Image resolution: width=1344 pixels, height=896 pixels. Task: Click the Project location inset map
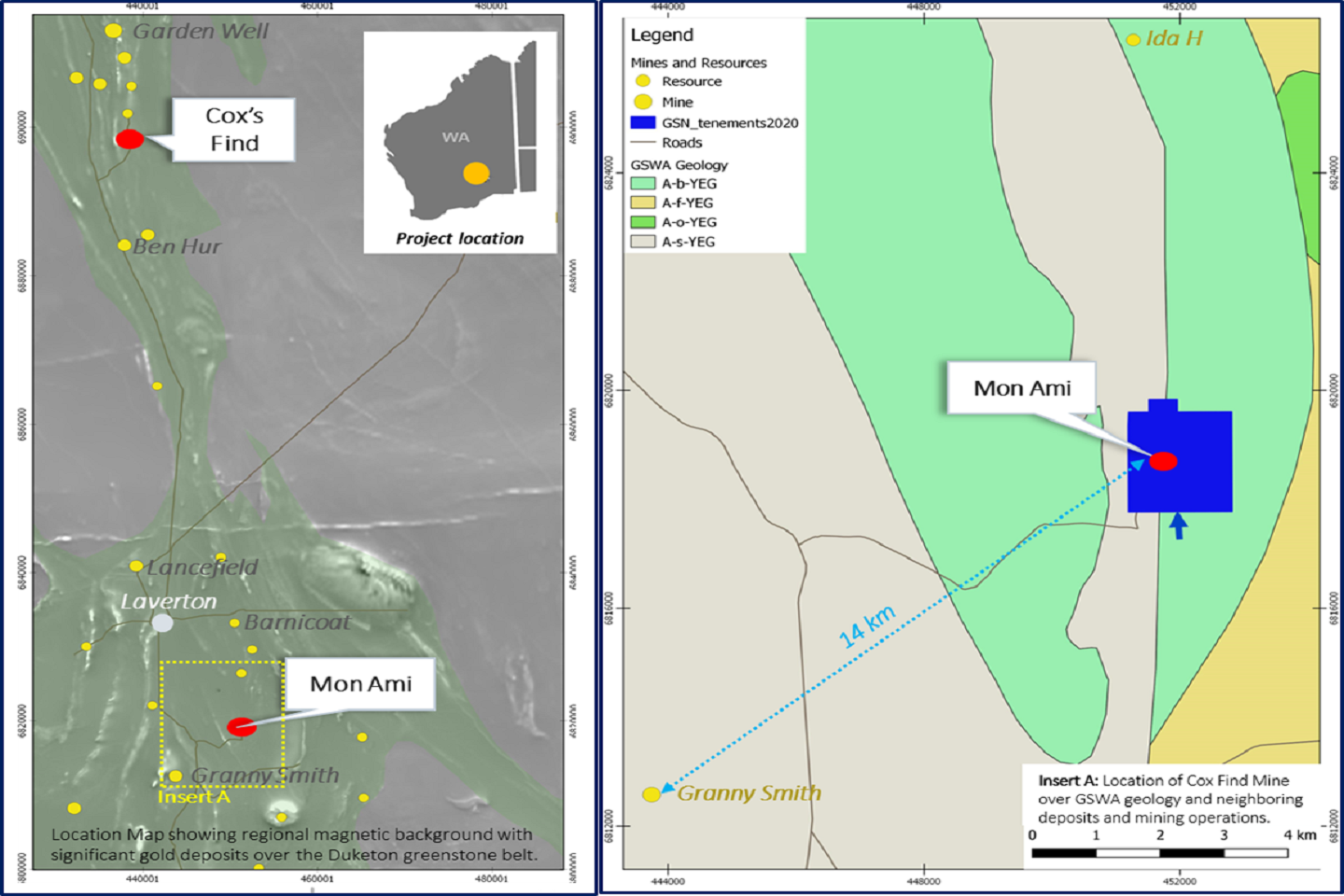click(x=459, y=140)
